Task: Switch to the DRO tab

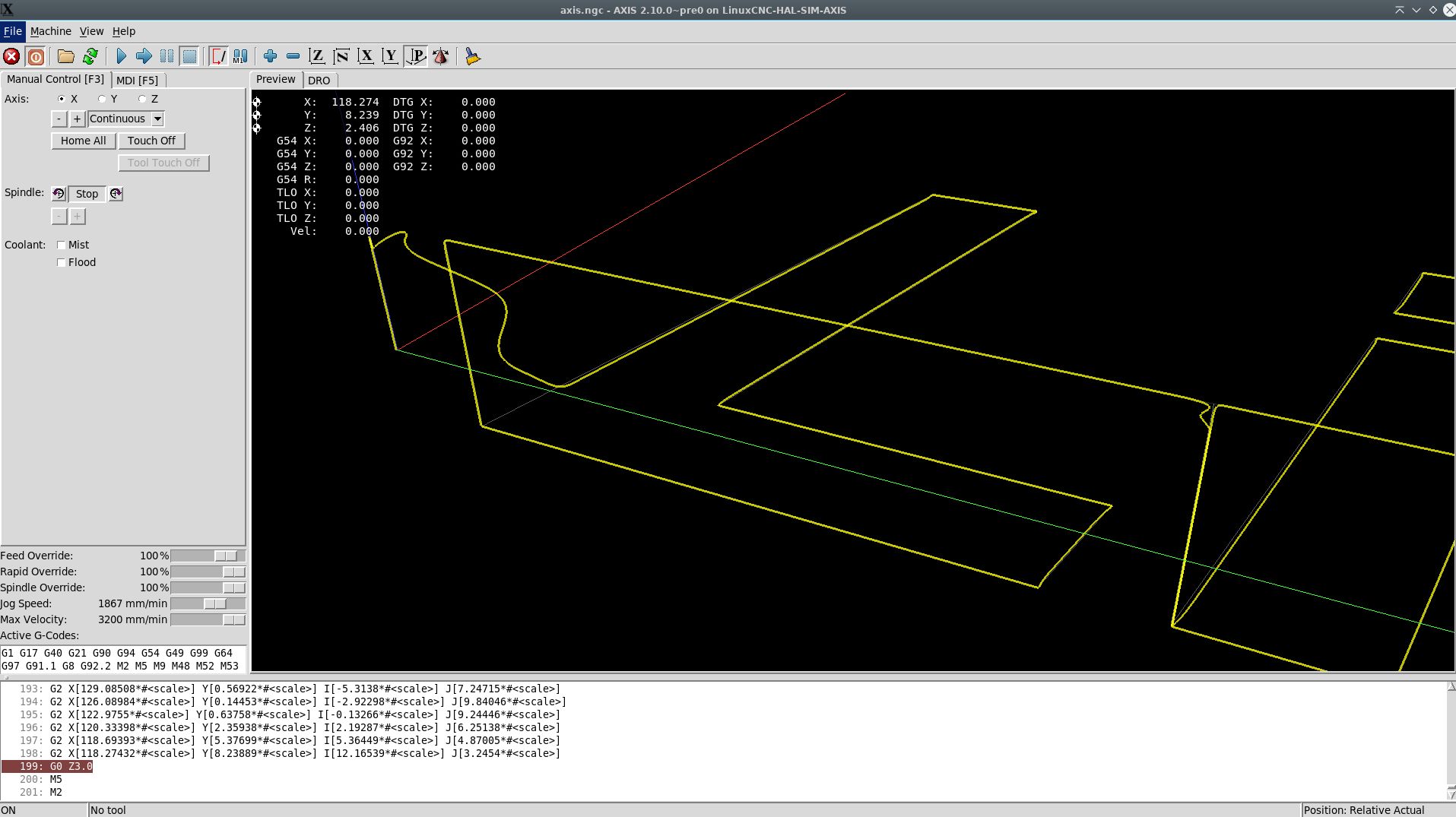Action: tap(319, 80)
